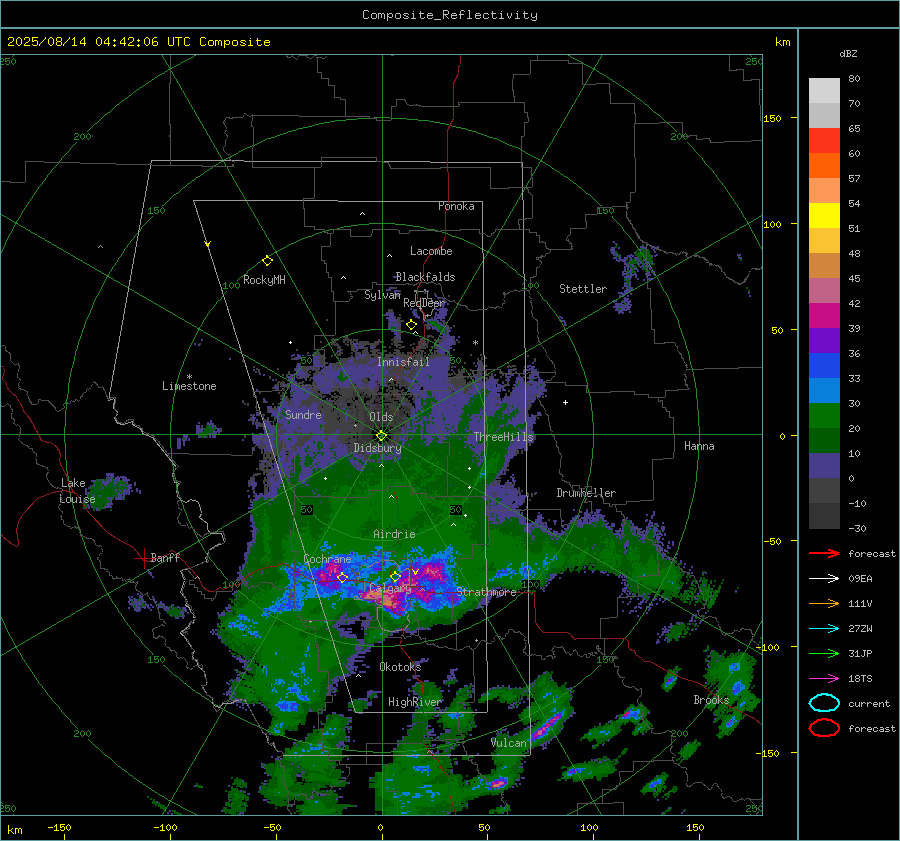Click the Limestone location label
This screenshot has height=841, width=900.
[x=189, y=386]
